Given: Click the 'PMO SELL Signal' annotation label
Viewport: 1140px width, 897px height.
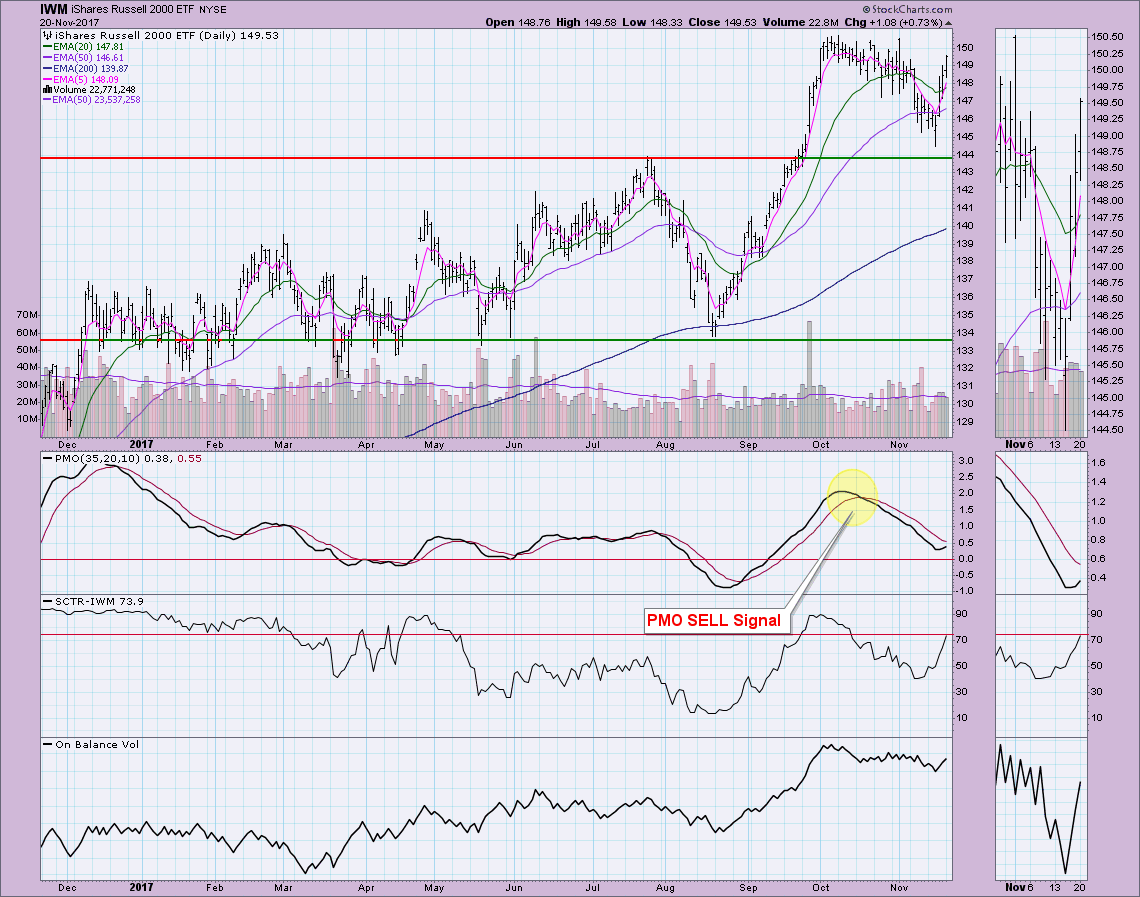Looking at the screenshot, I should [x=714, y=621].
